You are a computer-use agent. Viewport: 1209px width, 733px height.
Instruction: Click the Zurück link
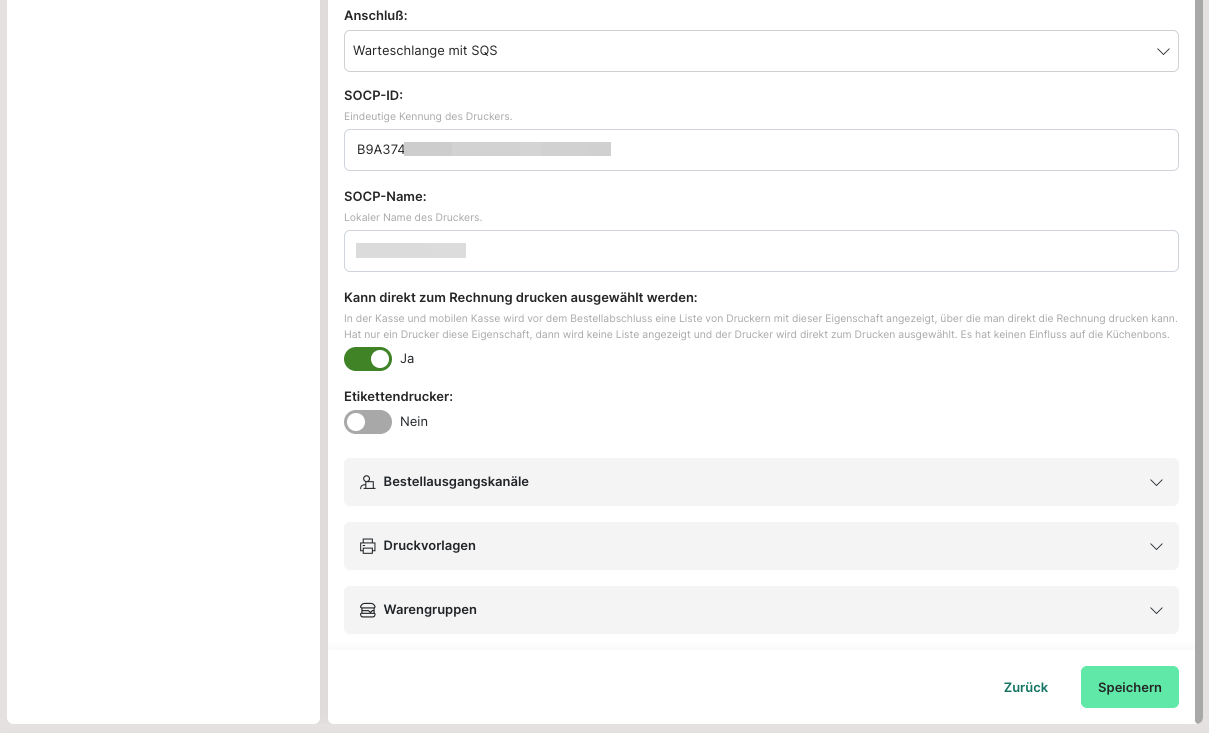1026,687
